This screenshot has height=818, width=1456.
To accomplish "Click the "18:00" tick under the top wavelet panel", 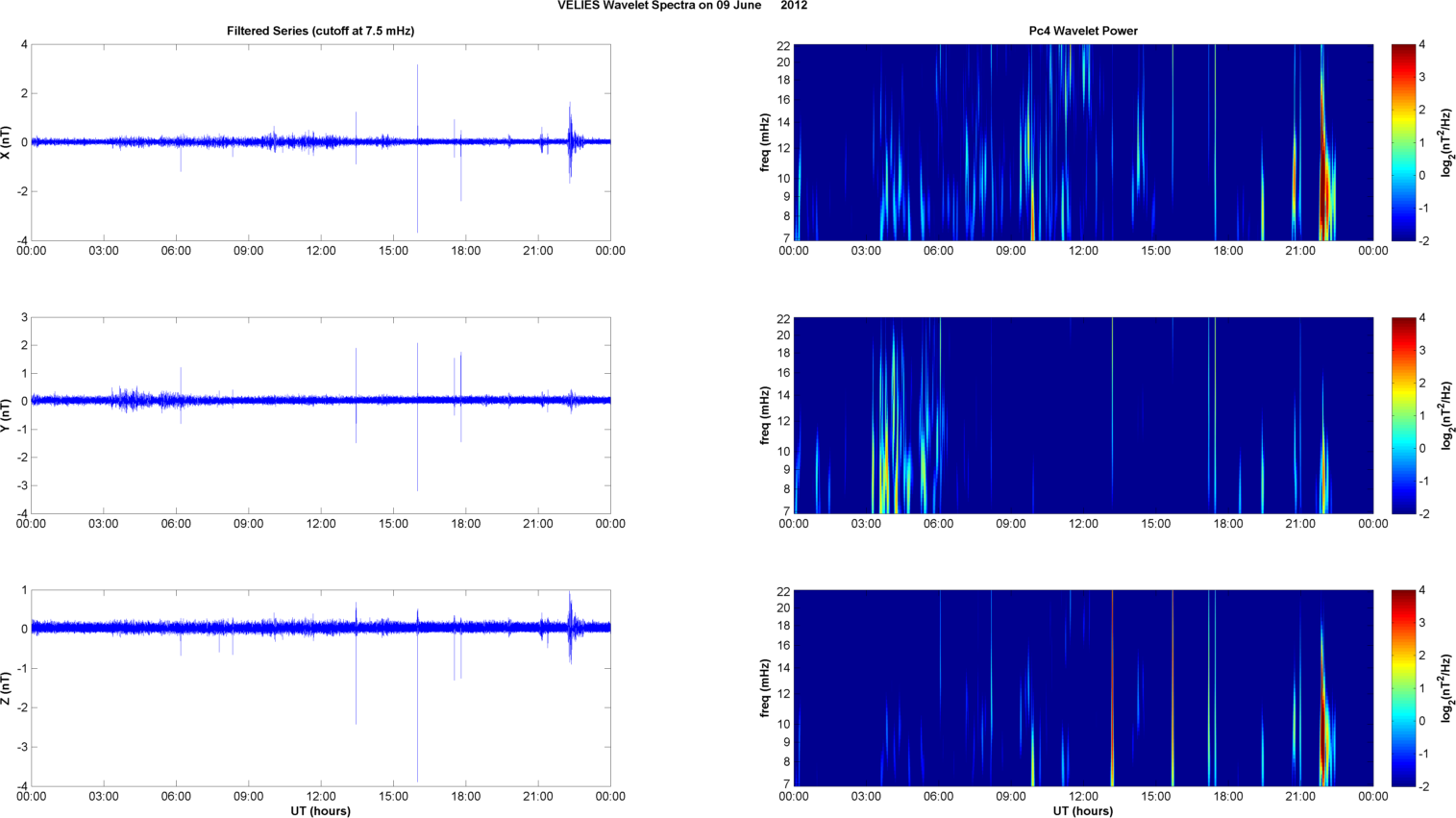I will coord(1228,251).
